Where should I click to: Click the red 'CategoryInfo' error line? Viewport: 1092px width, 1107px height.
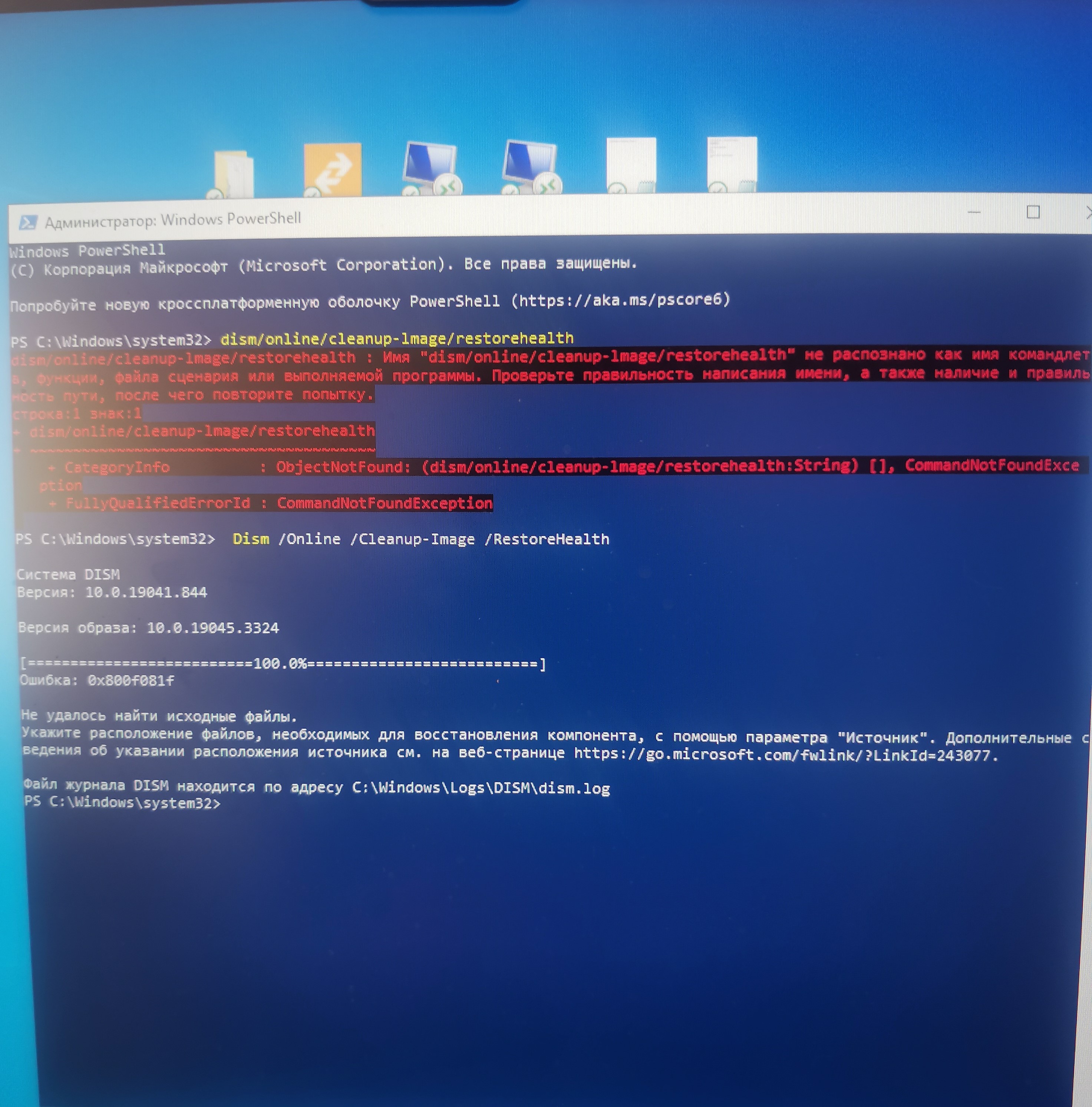click(x=563, y=467)
